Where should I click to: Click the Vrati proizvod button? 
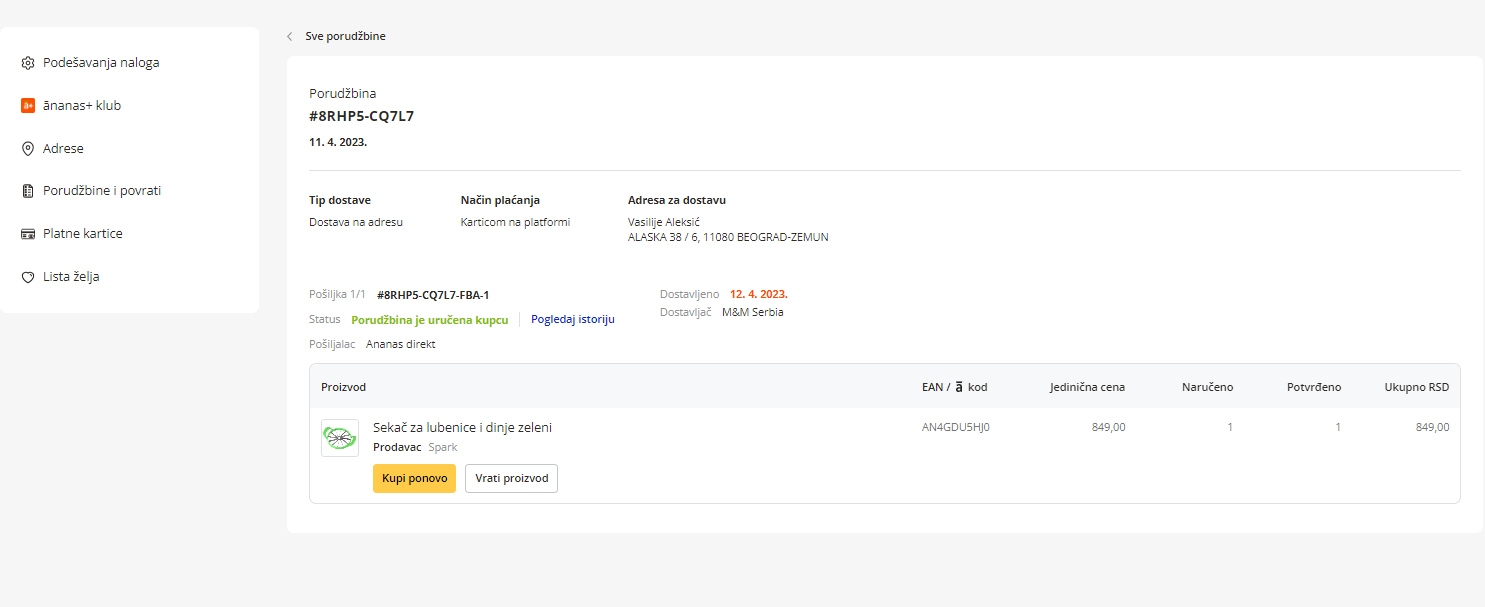[x=511, y=479]
